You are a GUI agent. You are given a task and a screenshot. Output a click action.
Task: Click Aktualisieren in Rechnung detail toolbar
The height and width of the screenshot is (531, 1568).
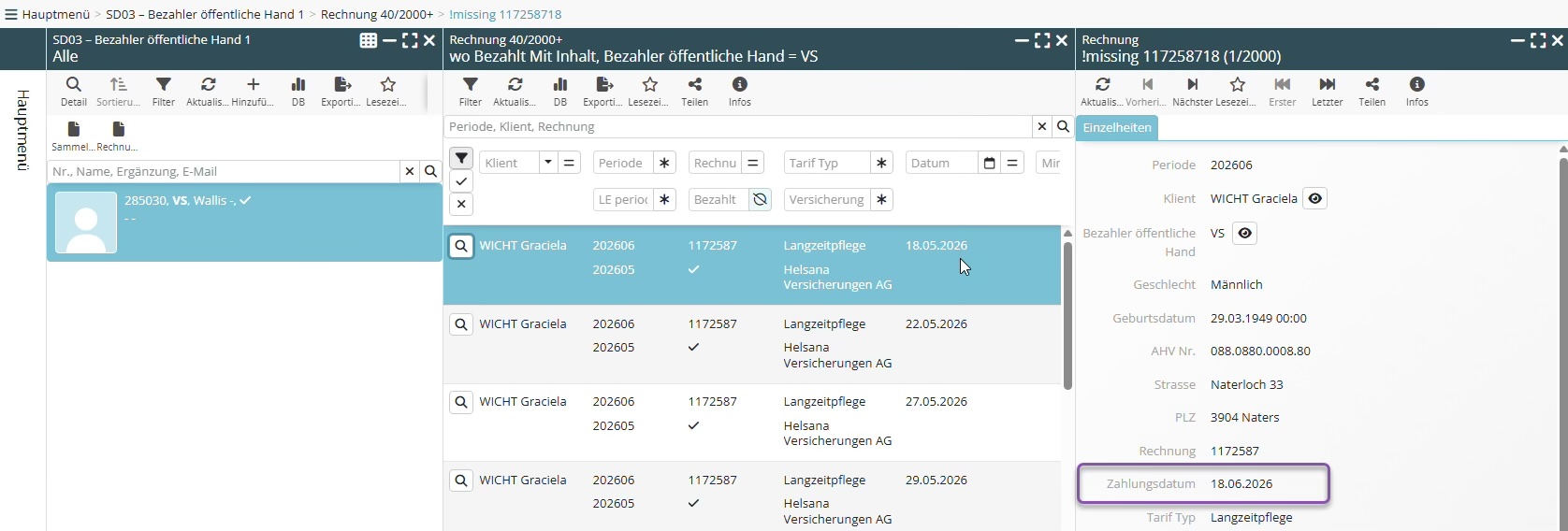click(1103, 92)
